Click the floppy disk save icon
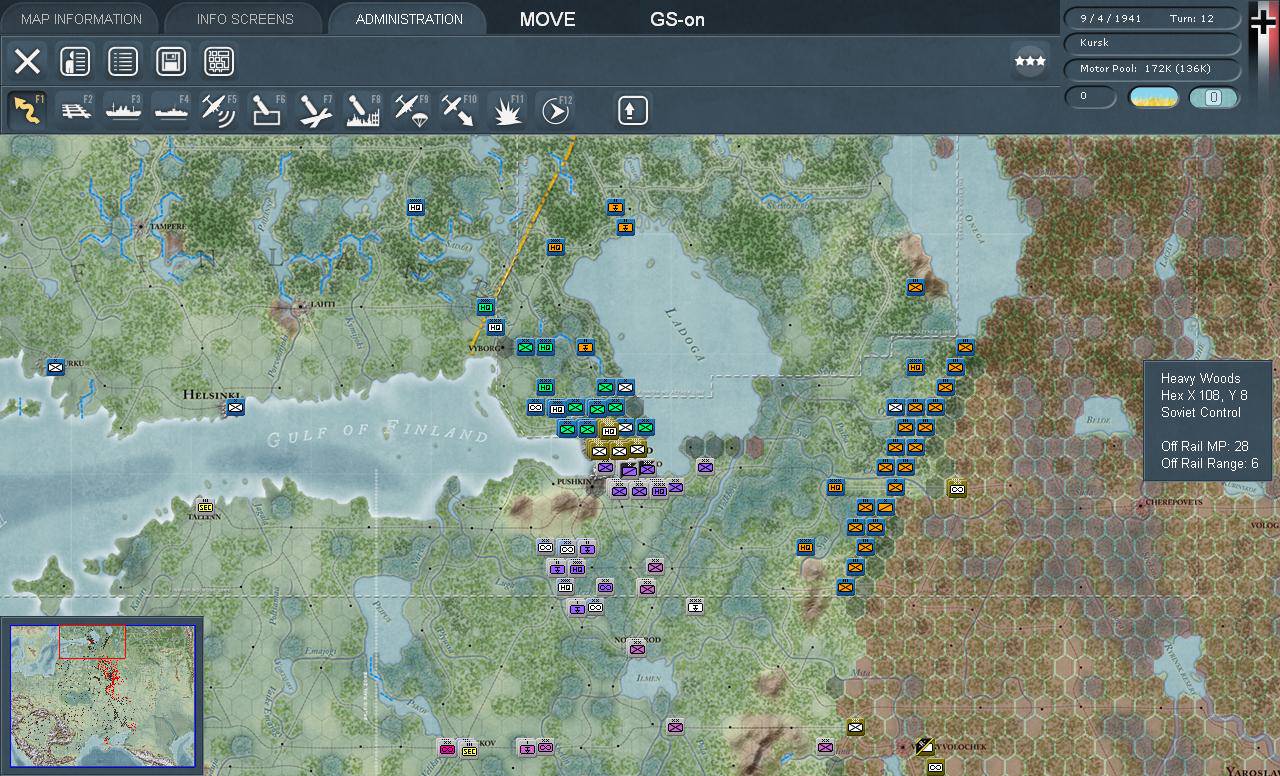Screen dimensions: 1280x776 point(171,62)
